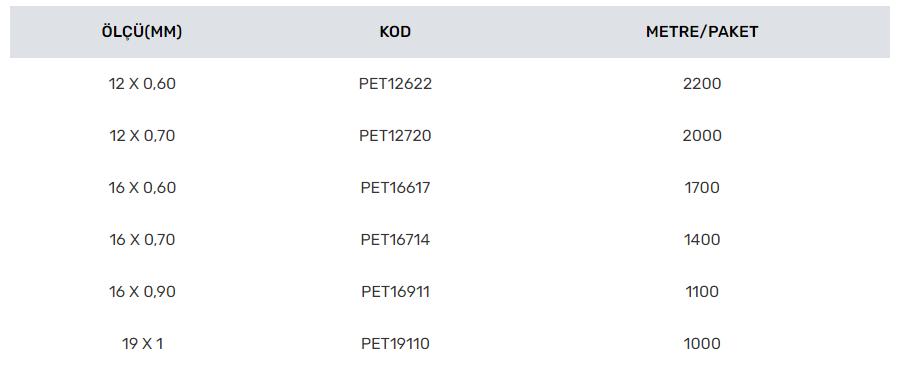Screen dimensions: 902x386
Task: Select the 16 X 0,70 size cell
Action: tap(142, 240)
